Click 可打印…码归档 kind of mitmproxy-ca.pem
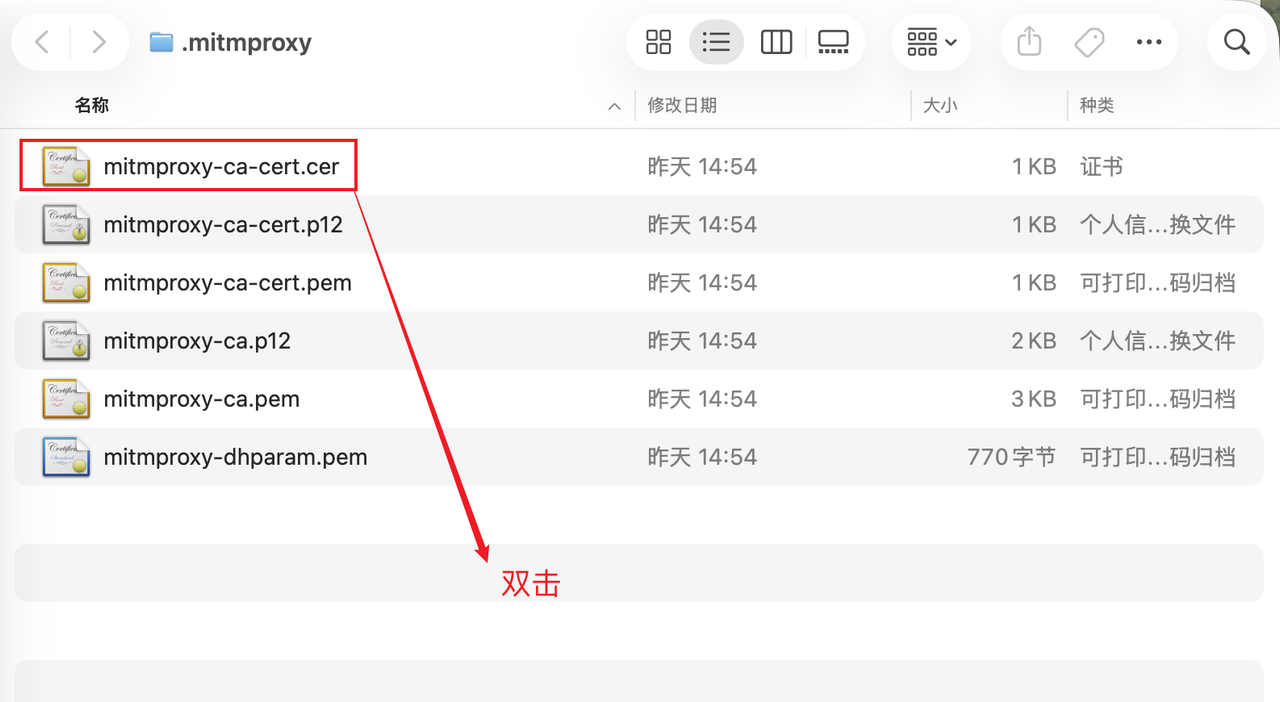This screenshot has width=1280, height=702. click(x=1158, y=399)
